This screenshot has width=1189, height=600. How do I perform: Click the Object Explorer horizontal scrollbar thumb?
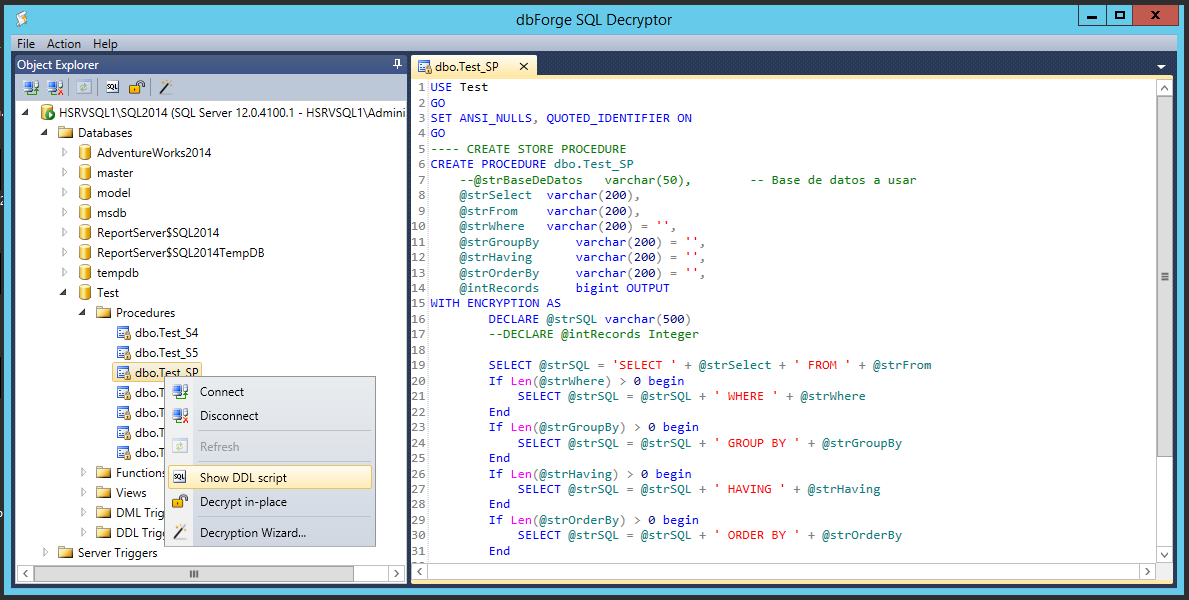(x=193, y=573)
